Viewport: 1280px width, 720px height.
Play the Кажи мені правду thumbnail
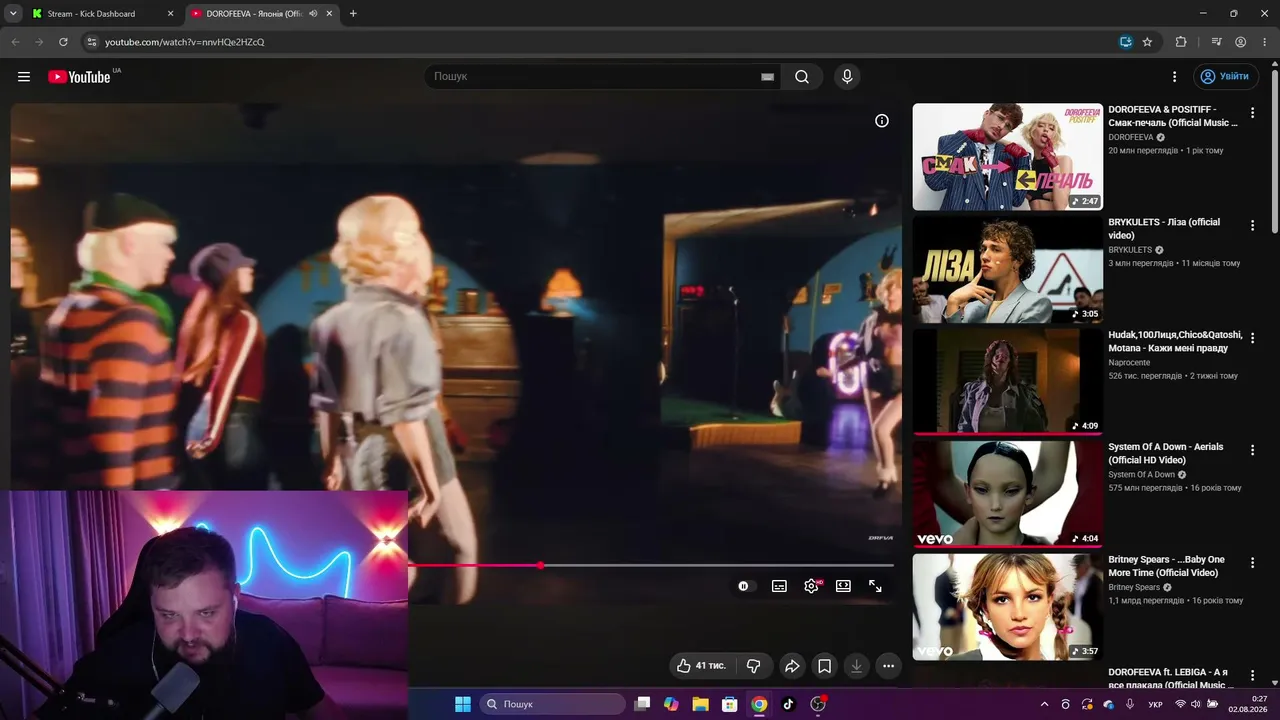(x=1007, y=382)
